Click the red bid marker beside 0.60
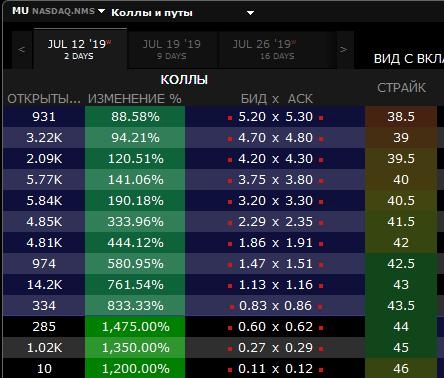 (x=230, y=328)
